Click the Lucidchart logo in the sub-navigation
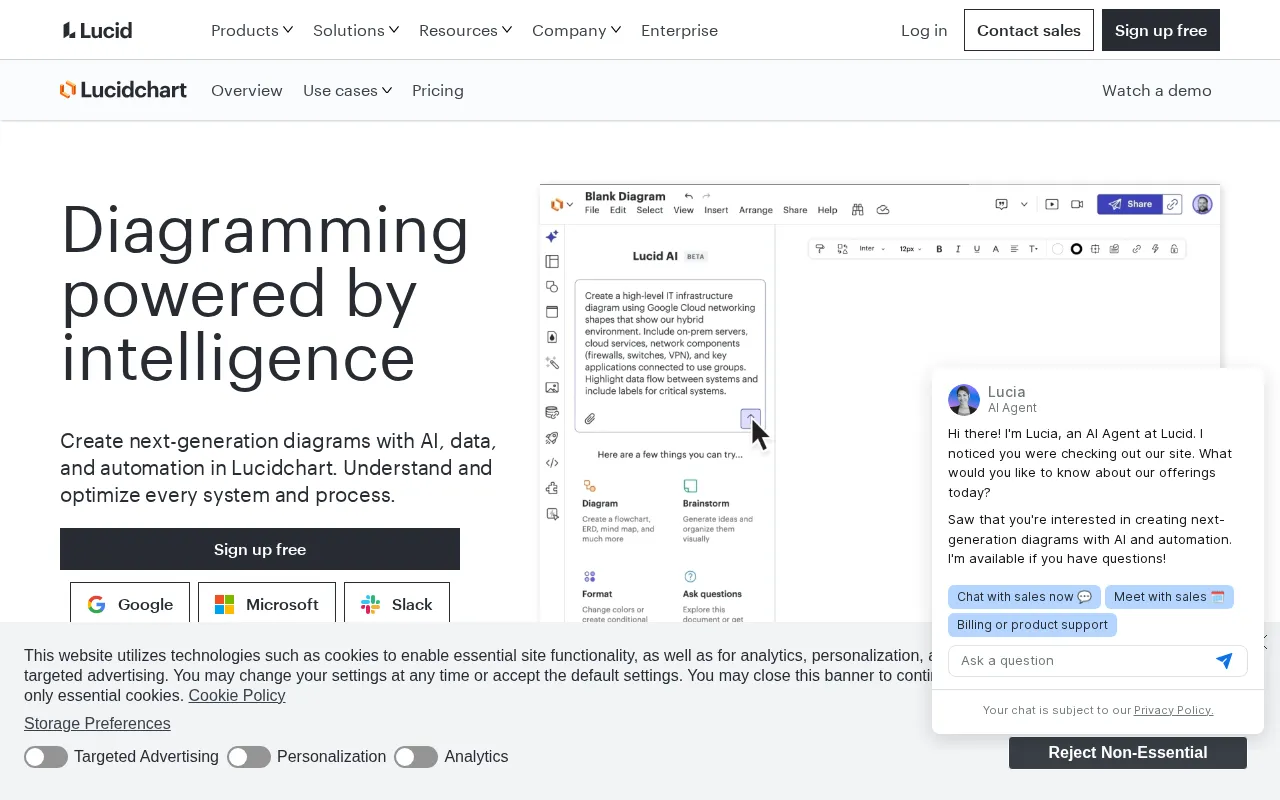Screen dimensions: 1280x800 coord(123,90)
